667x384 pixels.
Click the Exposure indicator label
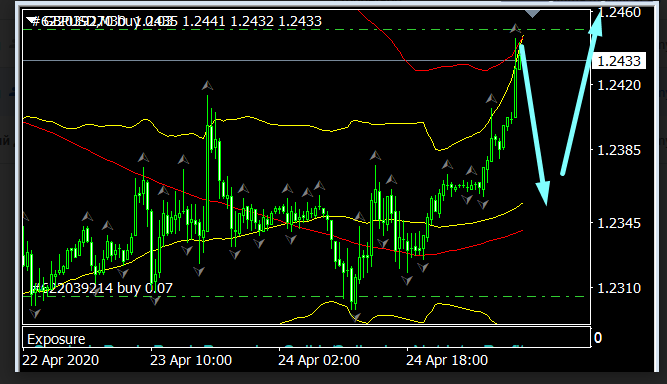click(56, 339)
